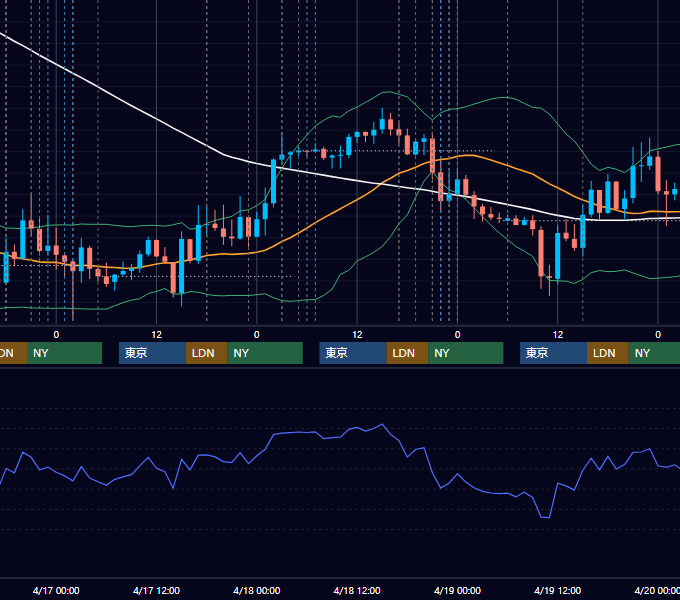680x600 pixels.
Task: Select the NY session block near 4/20 00:00
Action: (654, 353)
